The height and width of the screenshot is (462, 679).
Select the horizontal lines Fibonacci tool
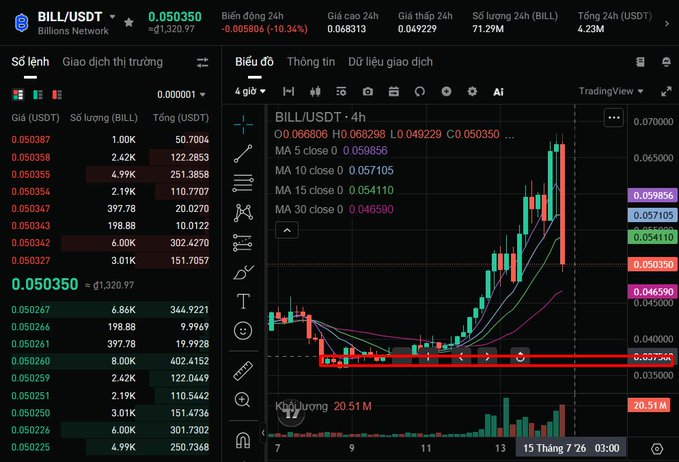pos(243,183)
